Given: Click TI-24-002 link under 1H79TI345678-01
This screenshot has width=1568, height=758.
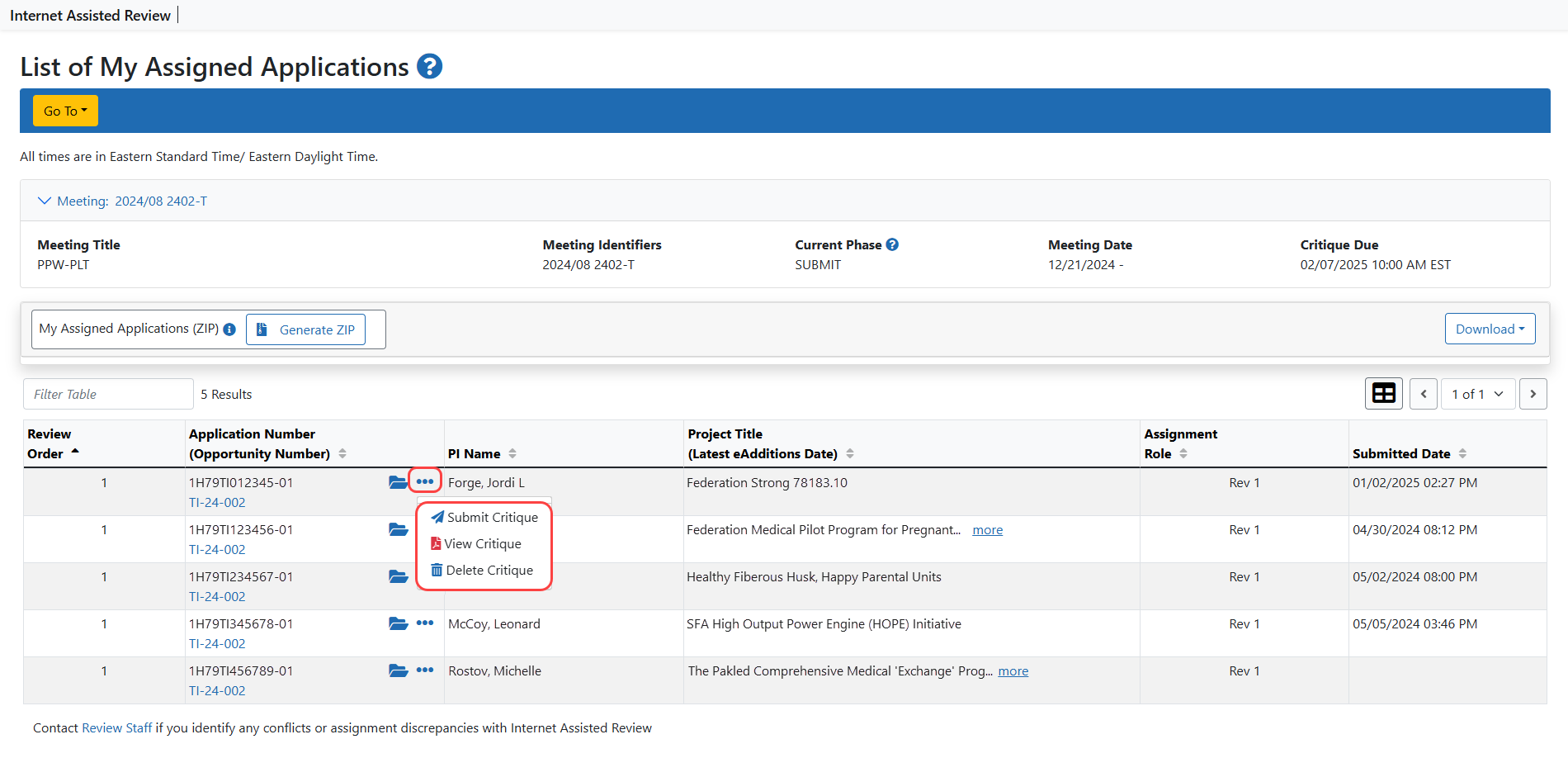Looking at the screenshot, I should pos(217,643).
